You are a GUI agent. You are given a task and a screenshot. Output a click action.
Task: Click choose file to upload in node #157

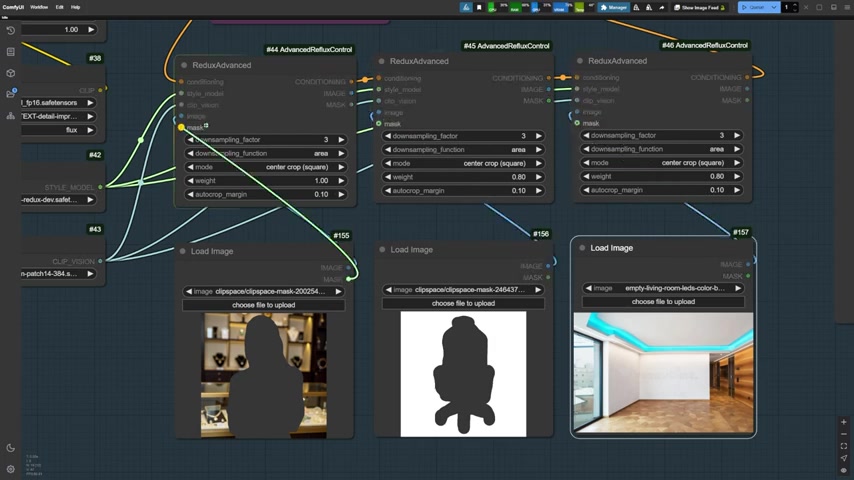[663, 302]
